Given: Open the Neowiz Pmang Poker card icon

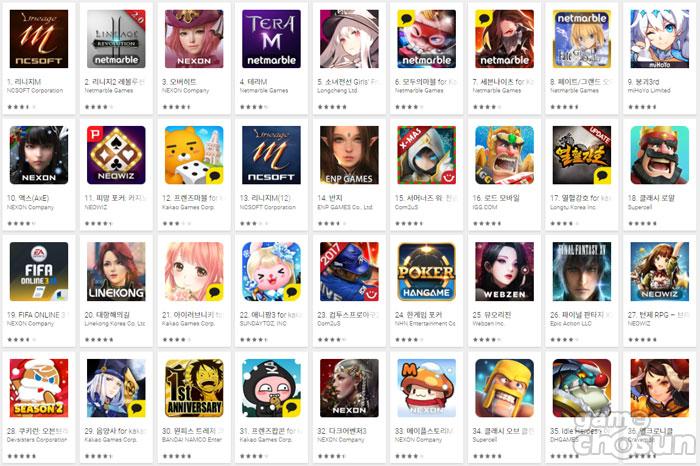Looking at the screenshot, I should tap(116, 155).
